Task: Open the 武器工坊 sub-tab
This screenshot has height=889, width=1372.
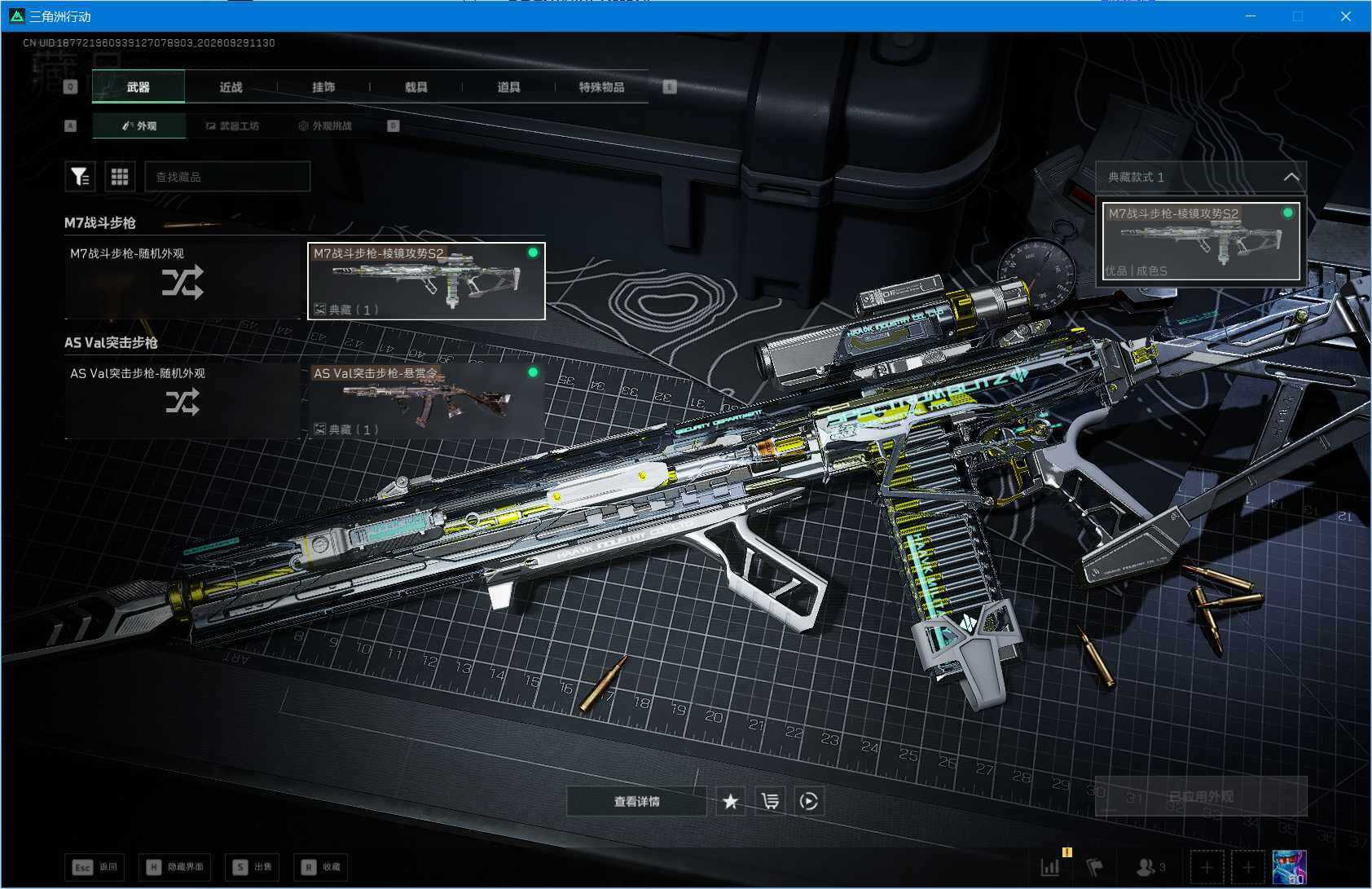Action: tap(232, 126)
